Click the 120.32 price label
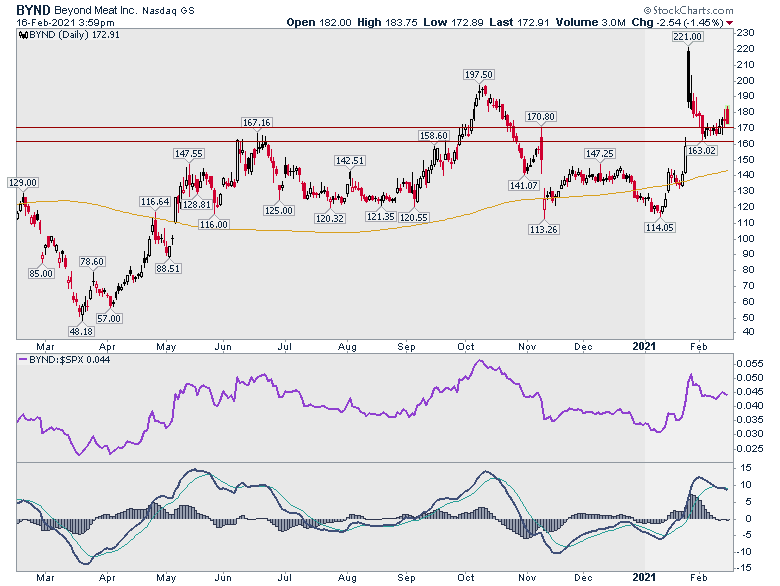 click(330, 218)
